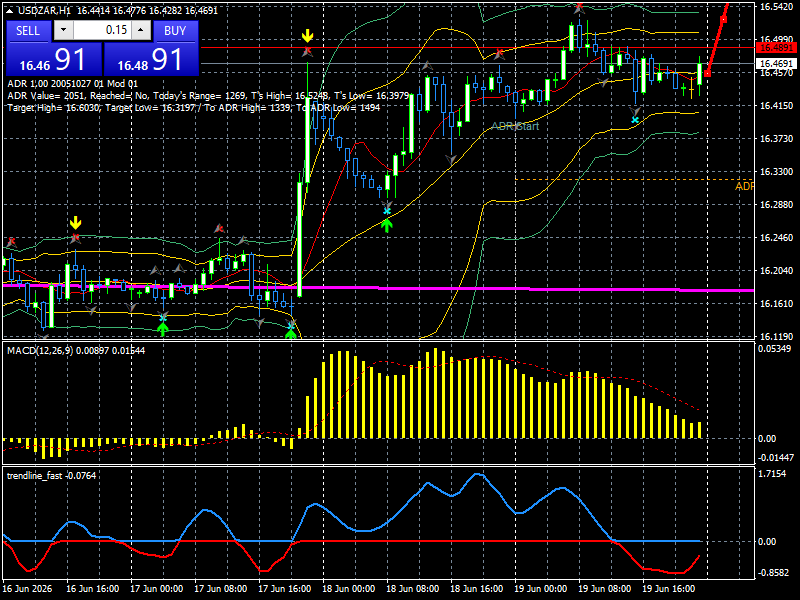Select the green up arrow at 18 Jun 08:00
Viewport: 800px width, 600px height.
tap(387, 225)
